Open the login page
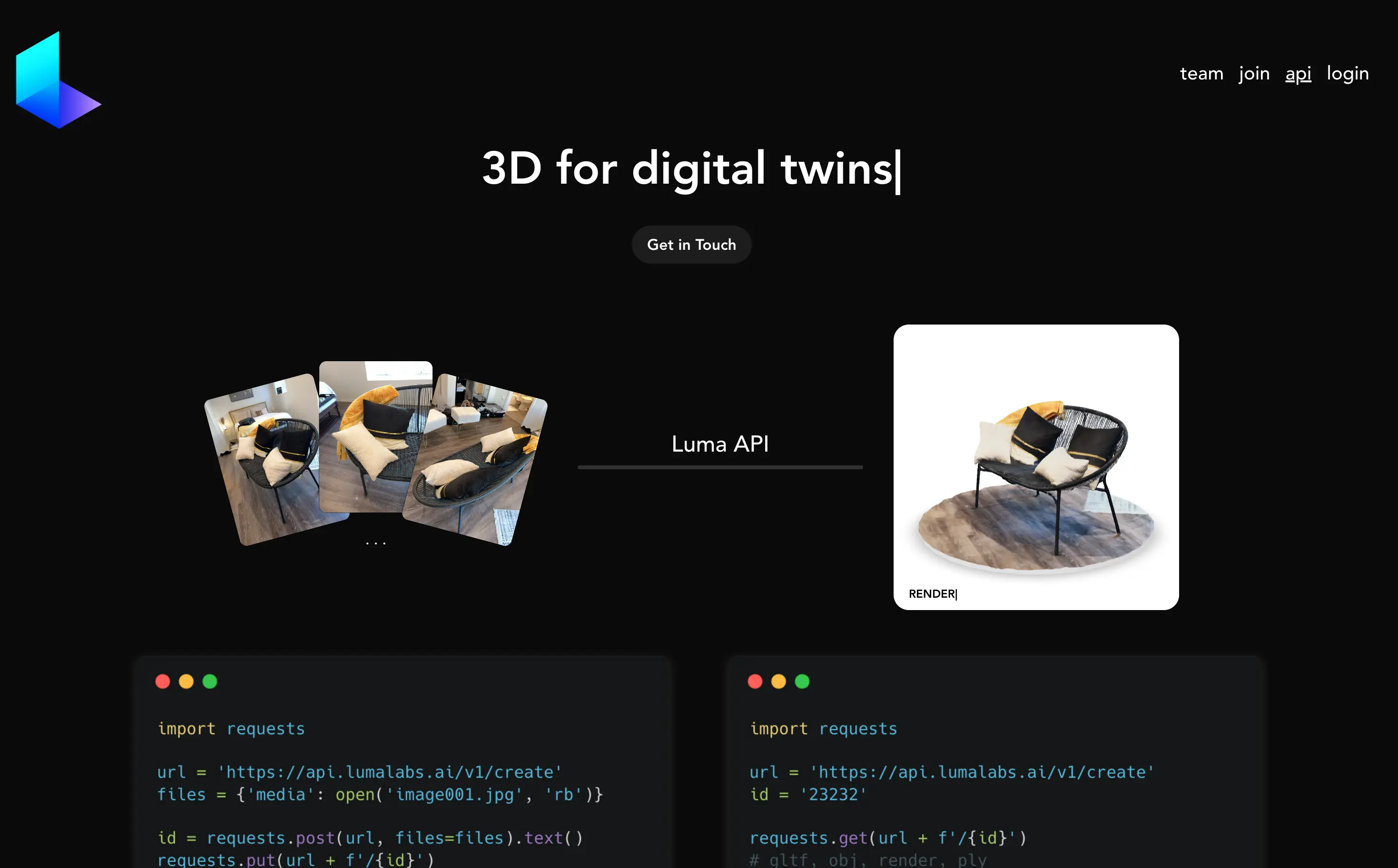Image resolution: width=1398 pixels, height=868 pixels. point(1347,73)
